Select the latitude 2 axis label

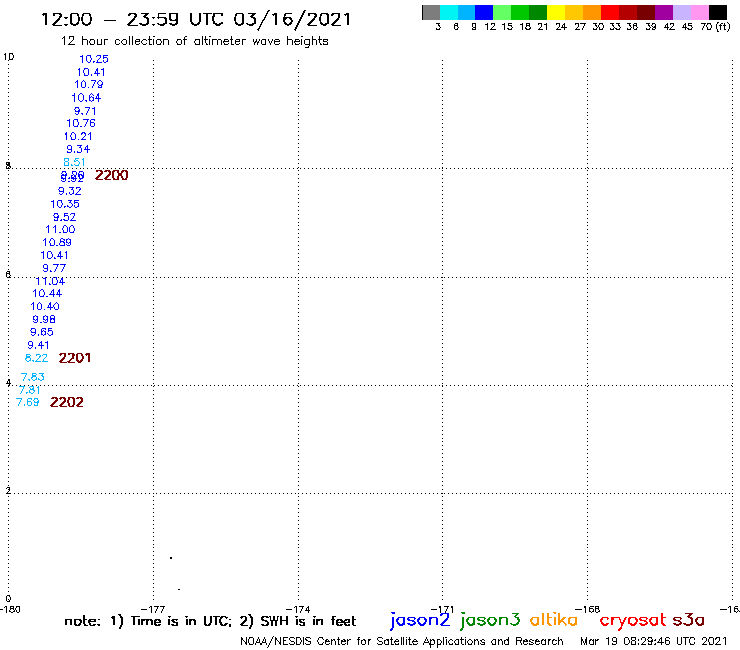click(8, 491)
